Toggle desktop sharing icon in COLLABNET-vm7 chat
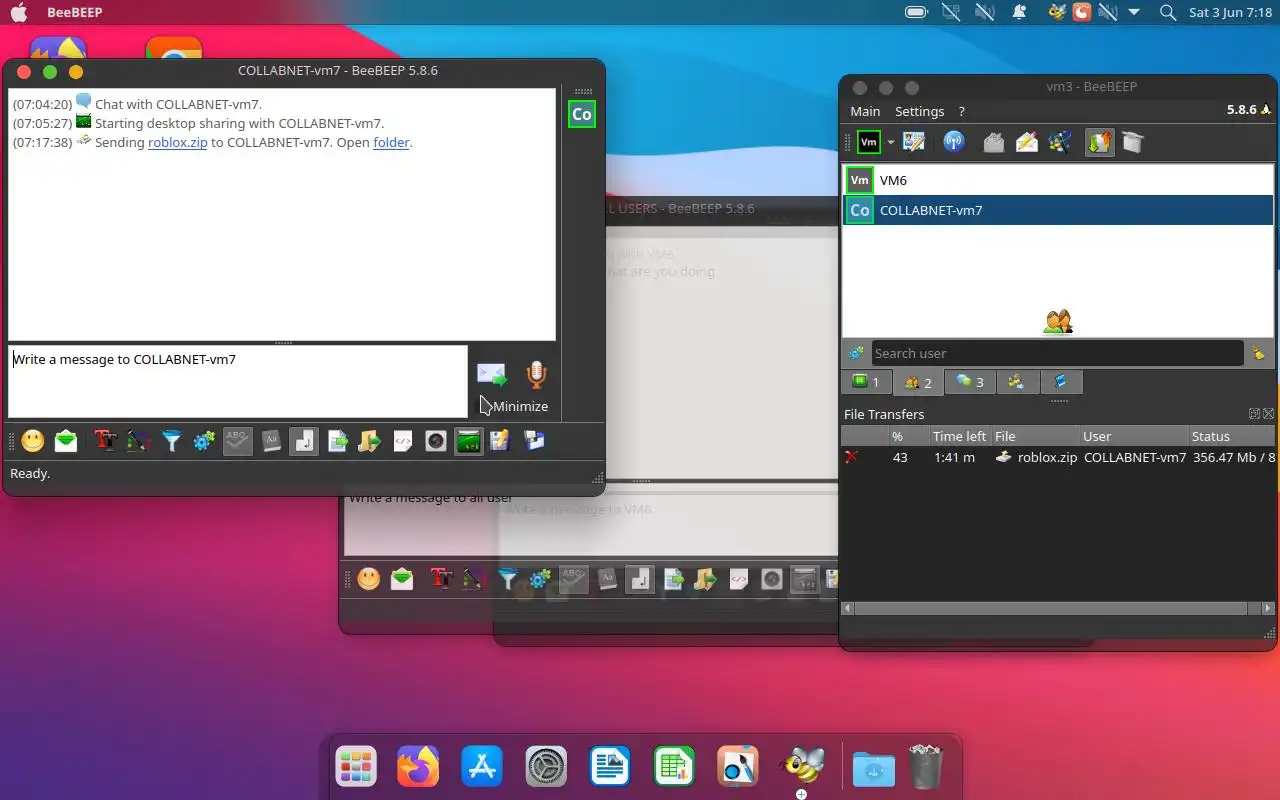 pos(469,441)
